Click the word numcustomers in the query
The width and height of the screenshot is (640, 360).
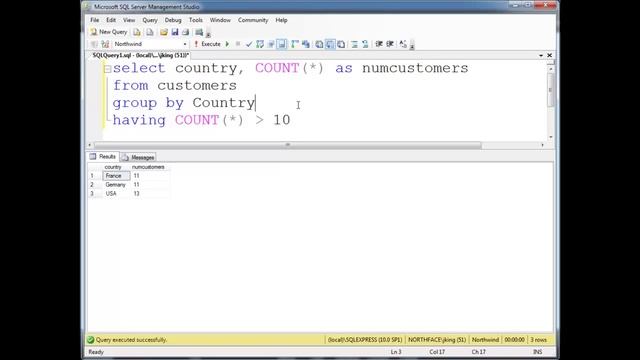click(x=415, y=68)
